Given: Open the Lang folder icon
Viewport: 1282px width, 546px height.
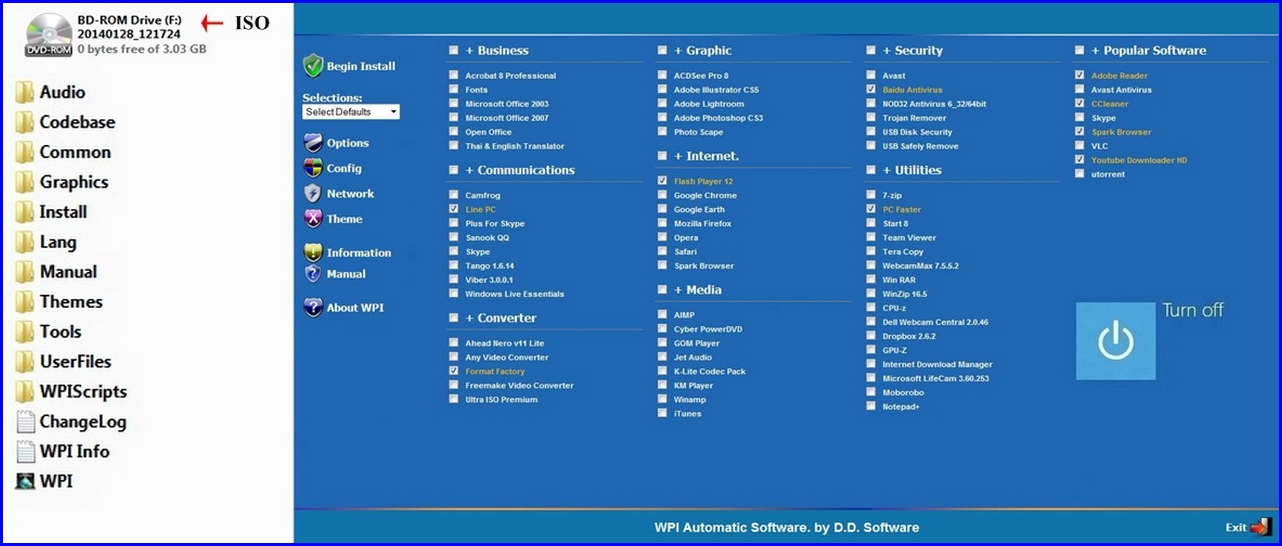Looking at the screenshot, I should pos(25,243).
